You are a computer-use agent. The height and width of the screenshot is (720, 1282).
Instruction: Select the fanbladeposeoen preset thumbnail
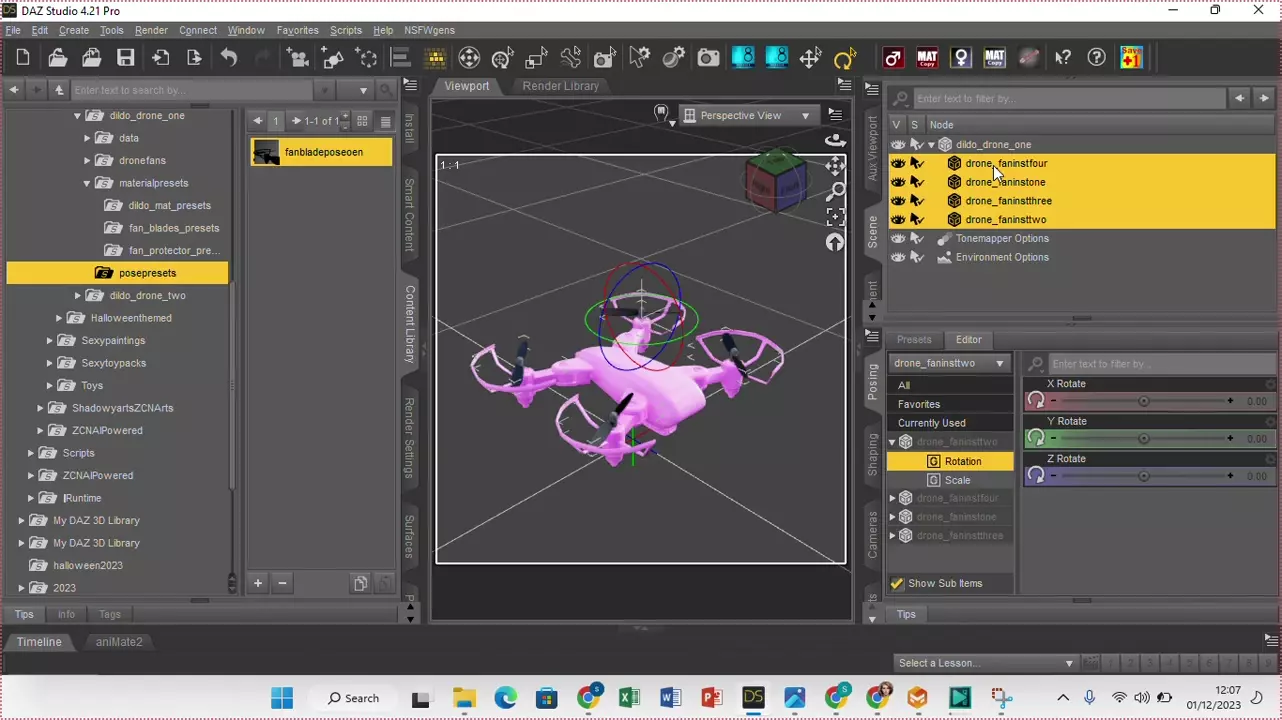(266, 152)
